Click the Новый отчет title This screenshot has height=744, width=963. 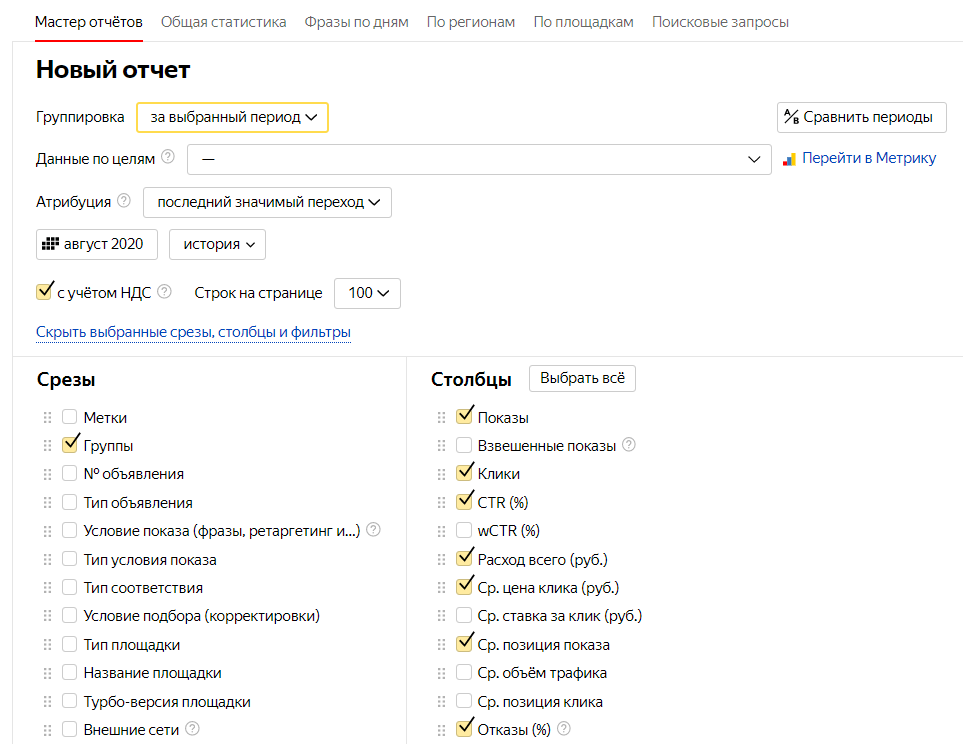click(x=113, y=69)
